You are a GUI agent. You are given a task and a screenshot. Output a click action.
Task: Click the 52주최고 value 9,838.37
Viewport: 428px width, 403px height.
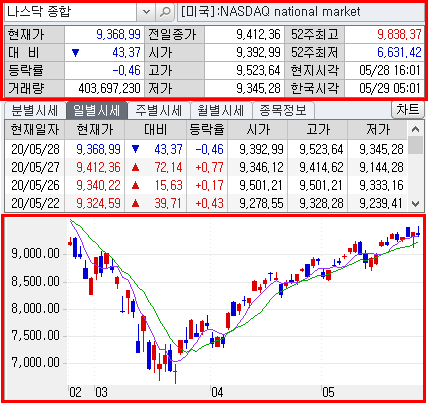coord(399,34)
